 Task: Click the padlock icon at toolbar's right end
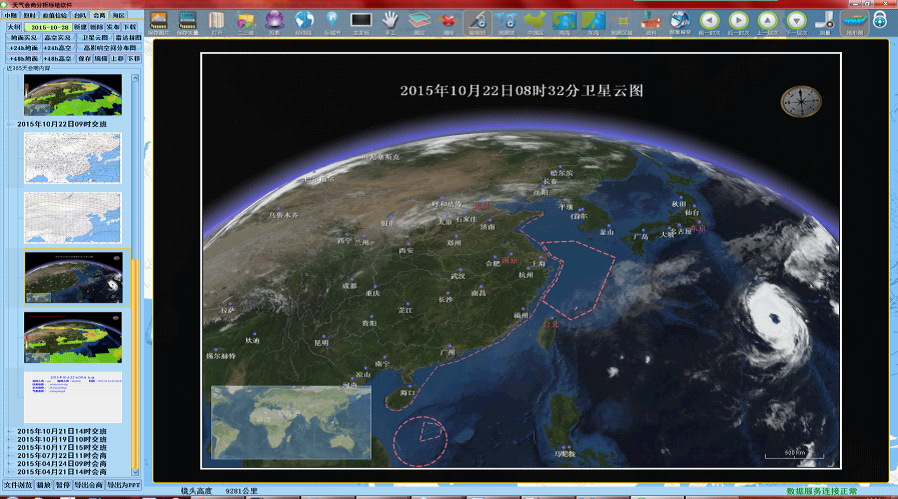coord(880,21)
